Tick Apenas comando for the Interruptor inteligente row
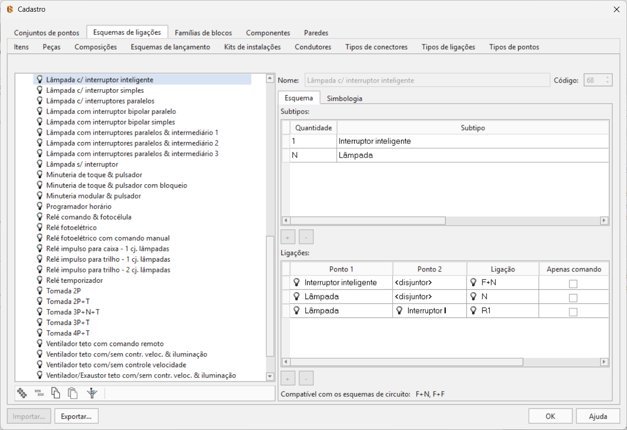 pos(573,284)
